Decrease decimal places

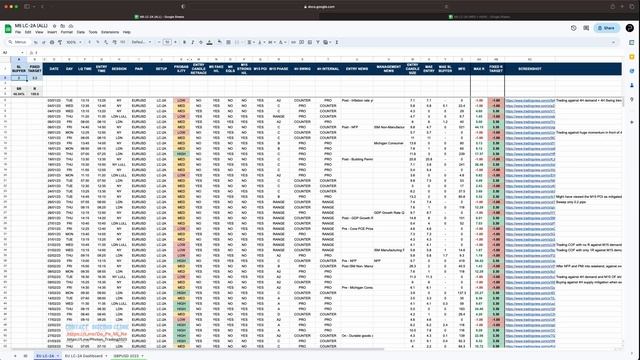[x=106, y=42]
